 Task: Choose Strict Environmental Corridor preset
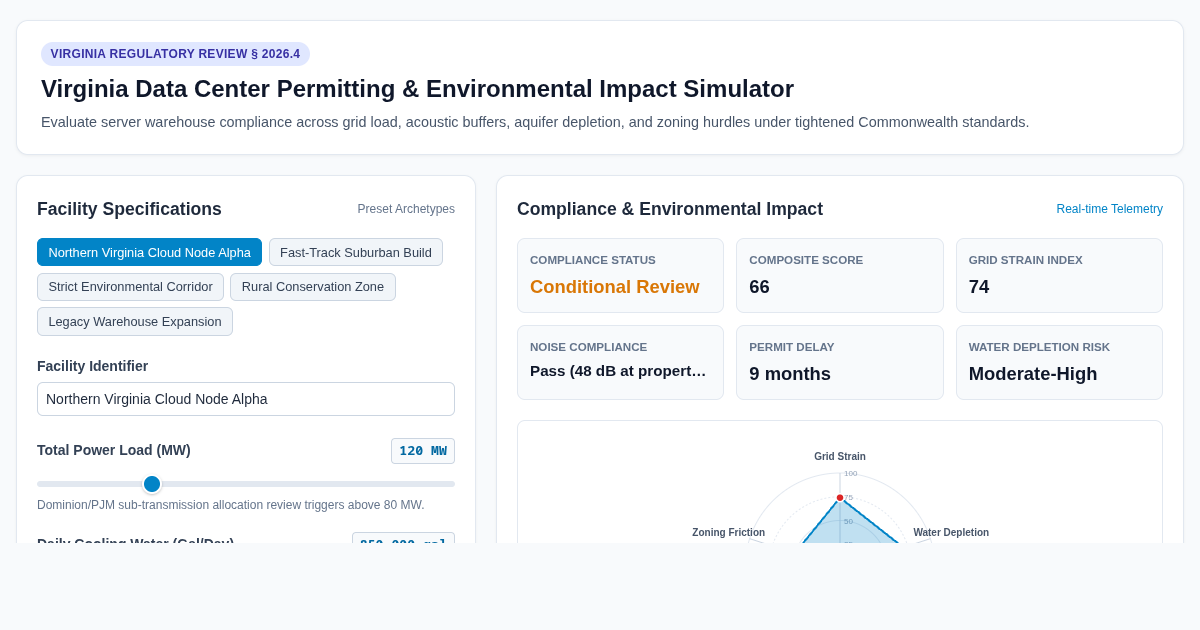pos(130,287)
